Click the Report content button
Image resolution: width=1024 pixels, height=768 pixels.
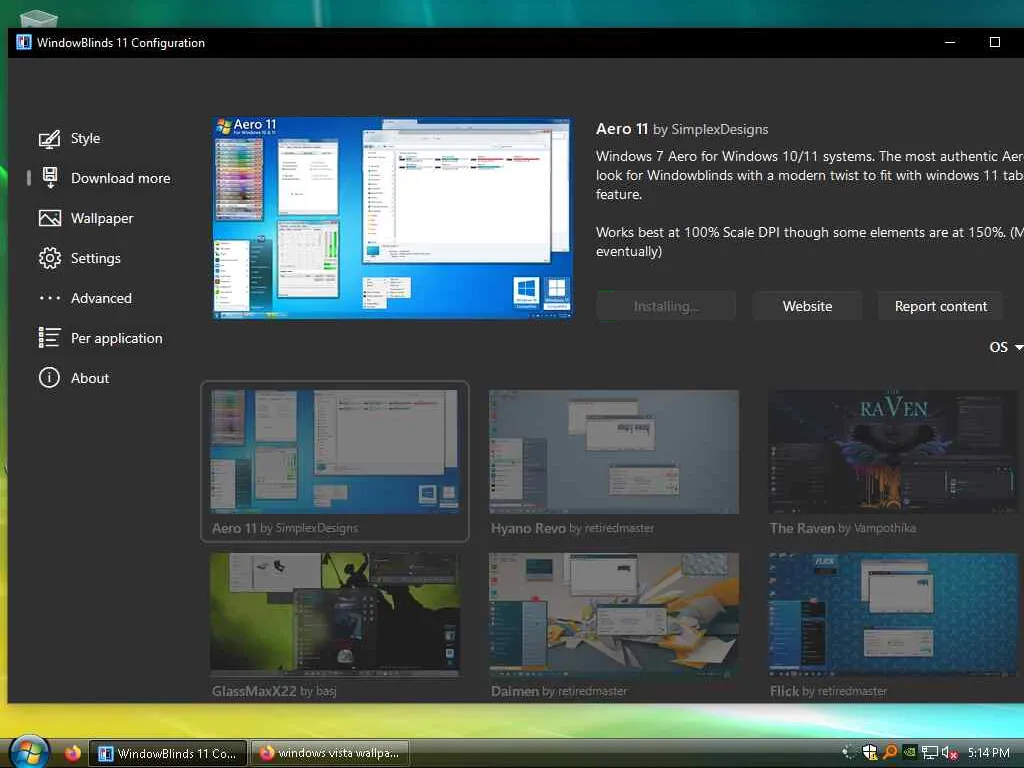point(940,306)
